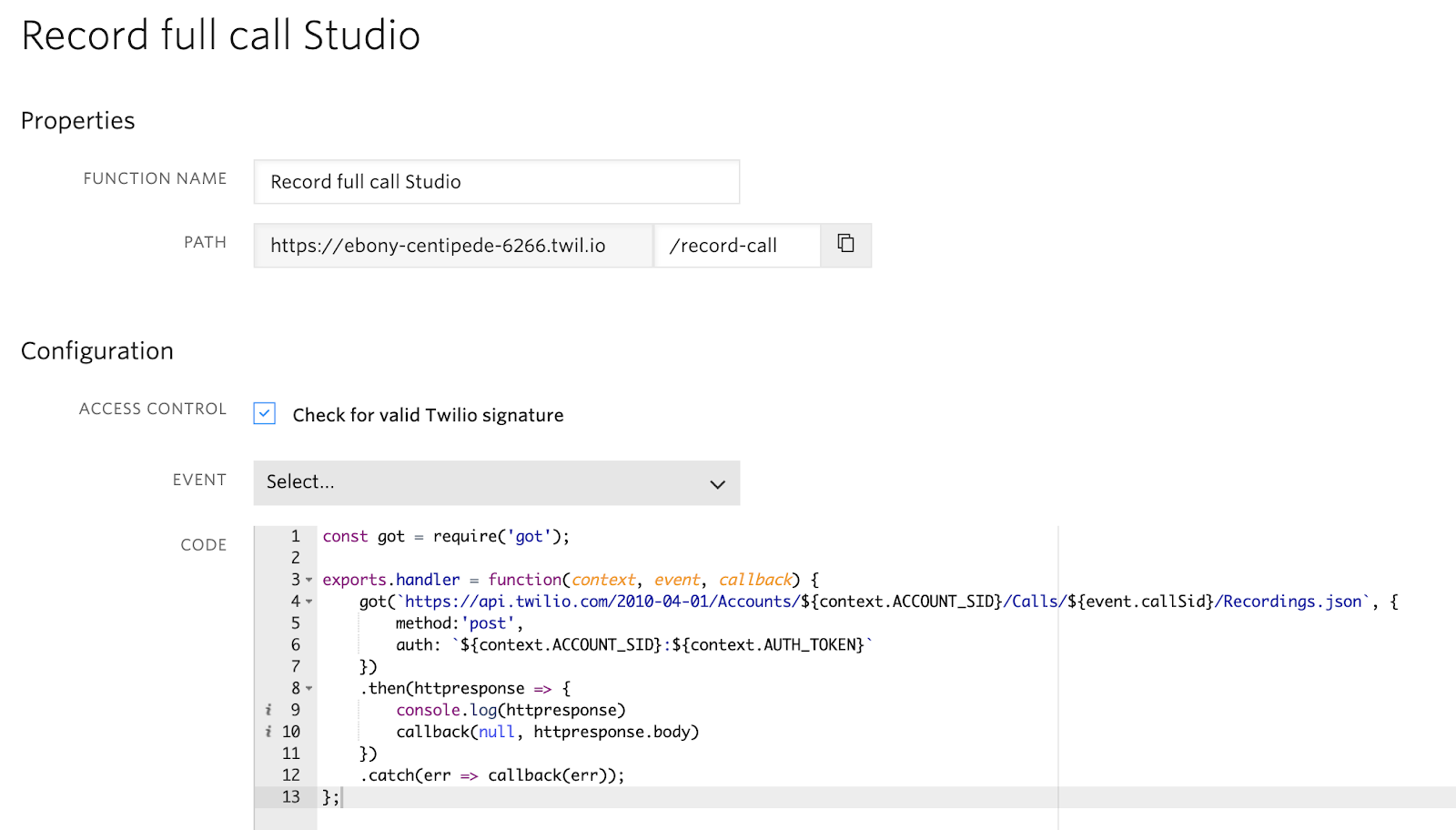Click the 'exports.handler' code on line 3
Viewport: 1456px width, 830px height.
coord(391,580)
